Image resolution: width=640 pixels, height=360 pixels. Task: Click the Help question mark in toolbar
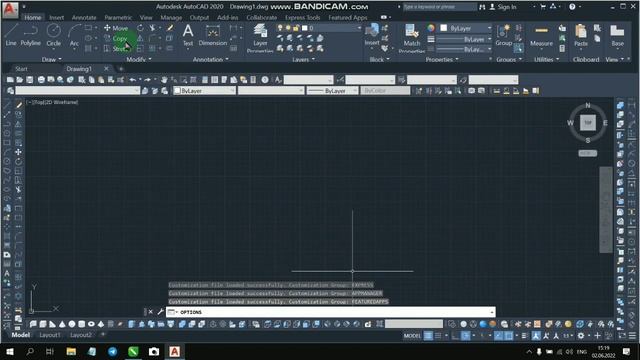click(x=265, y=80)
